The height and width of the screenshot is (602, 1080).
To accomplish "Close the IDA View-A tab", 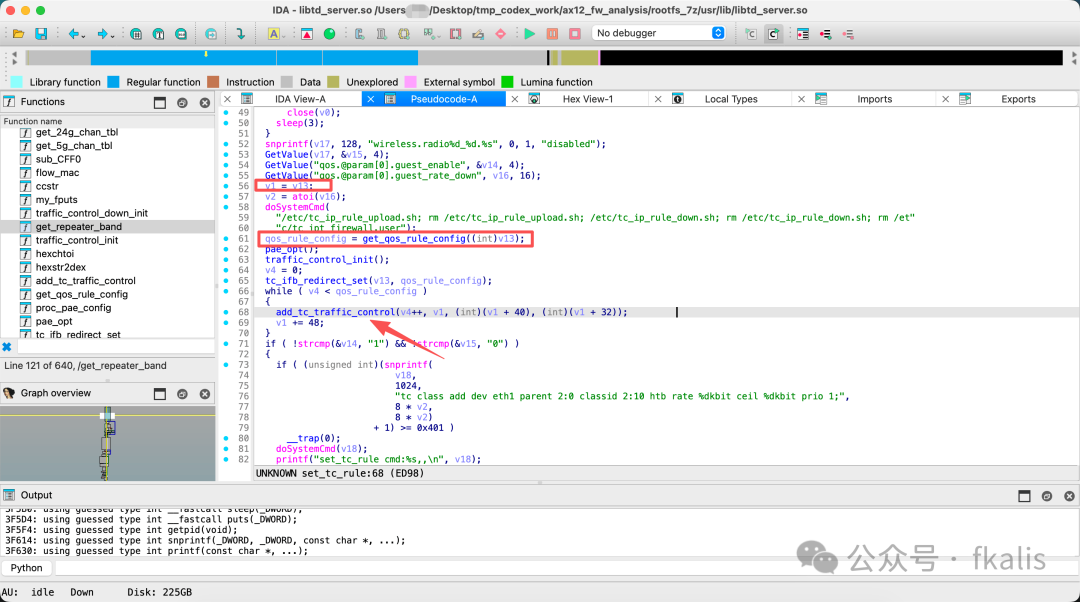I will (x=227, y=99).
